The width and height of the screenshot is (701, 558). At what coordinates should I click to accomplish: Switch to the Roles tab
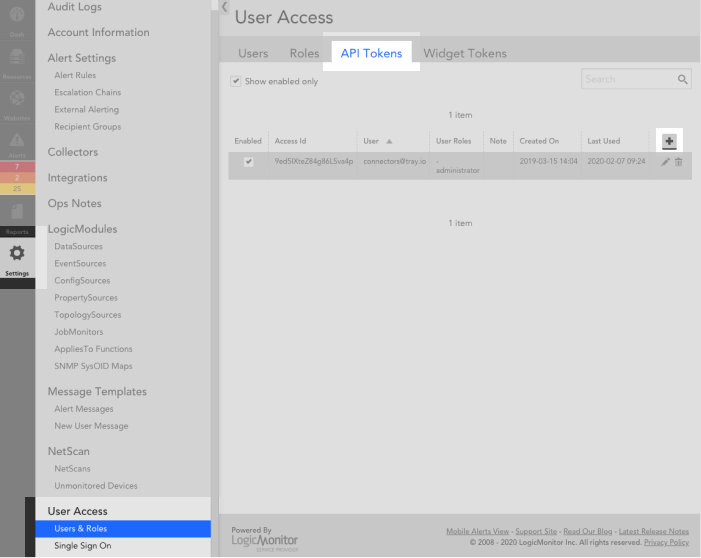coord(304,53)
